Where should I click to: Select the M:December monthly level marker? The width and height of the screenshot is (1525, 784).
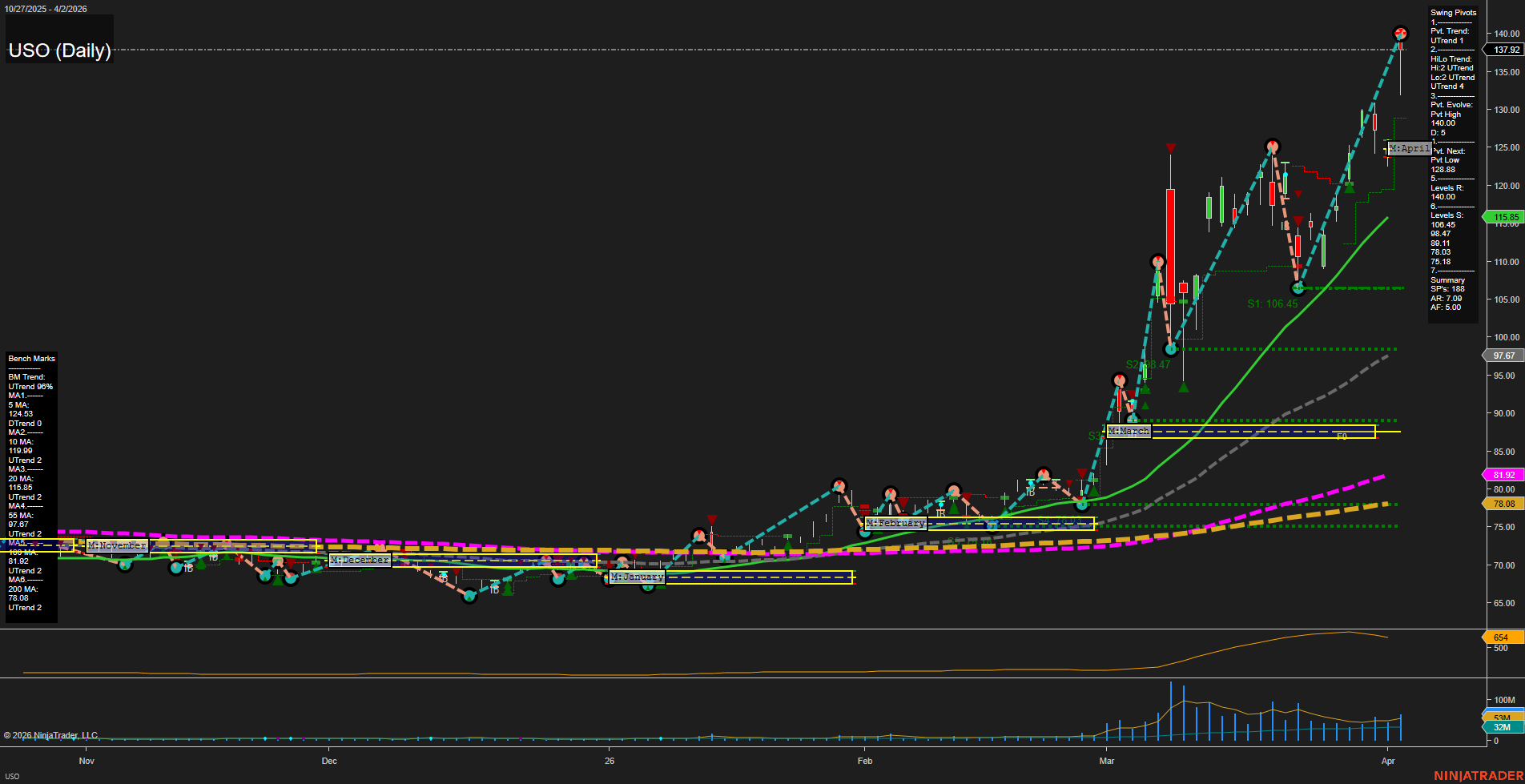click(360, 560)
